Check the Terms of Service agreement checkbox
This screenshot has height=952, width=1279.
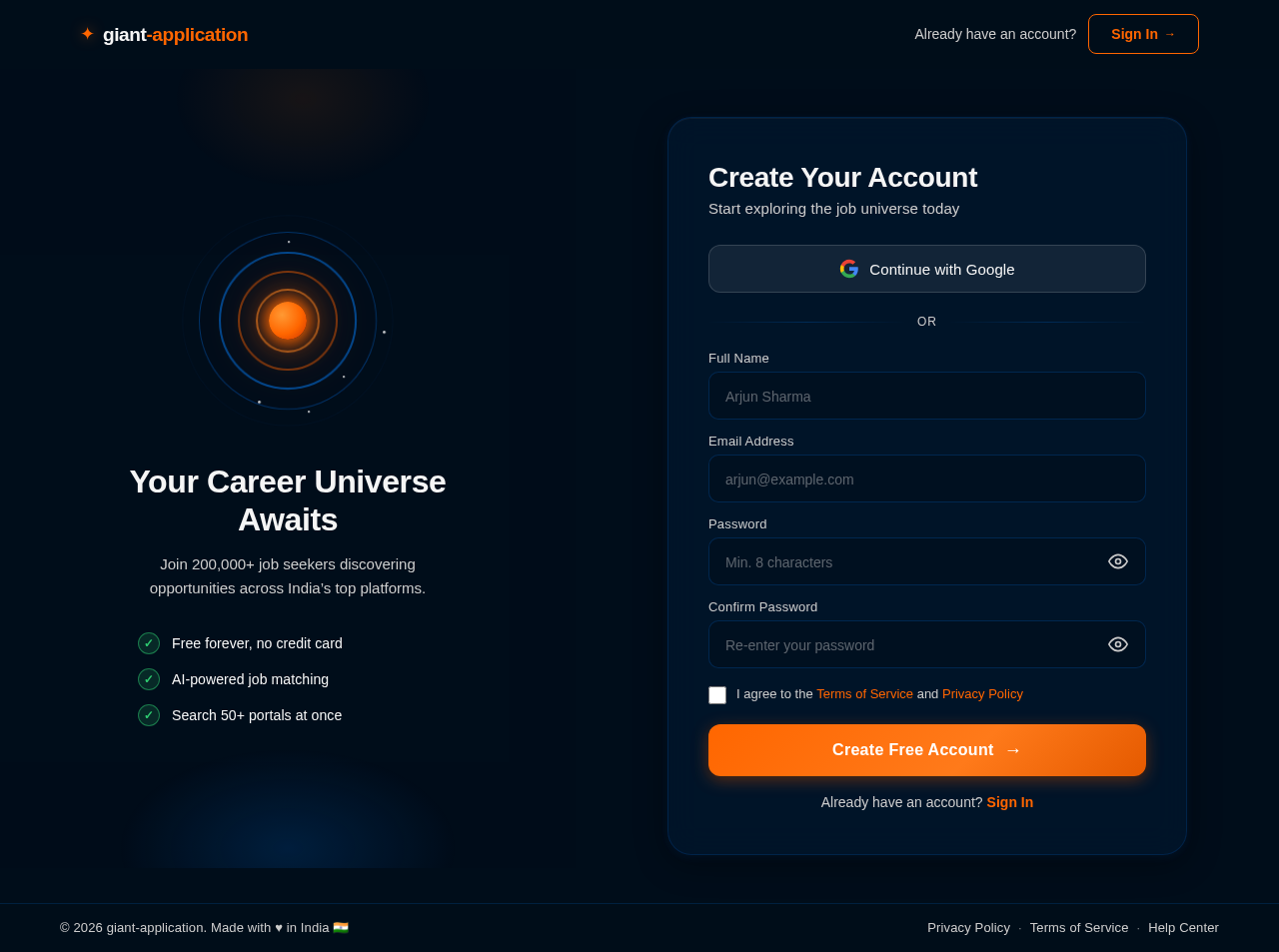pyautogui.click(x=716, y=693)
